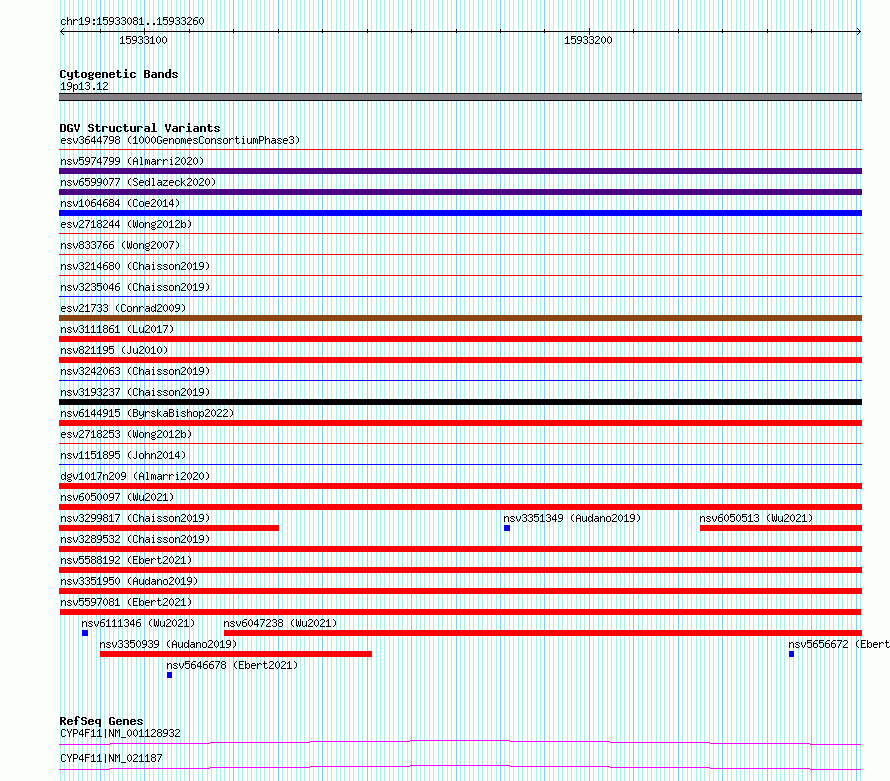Screen dimensions: 890x781
Task: Select variant nsv3289532 (Chaisson2019)
Action: click(x=135, y=539)
